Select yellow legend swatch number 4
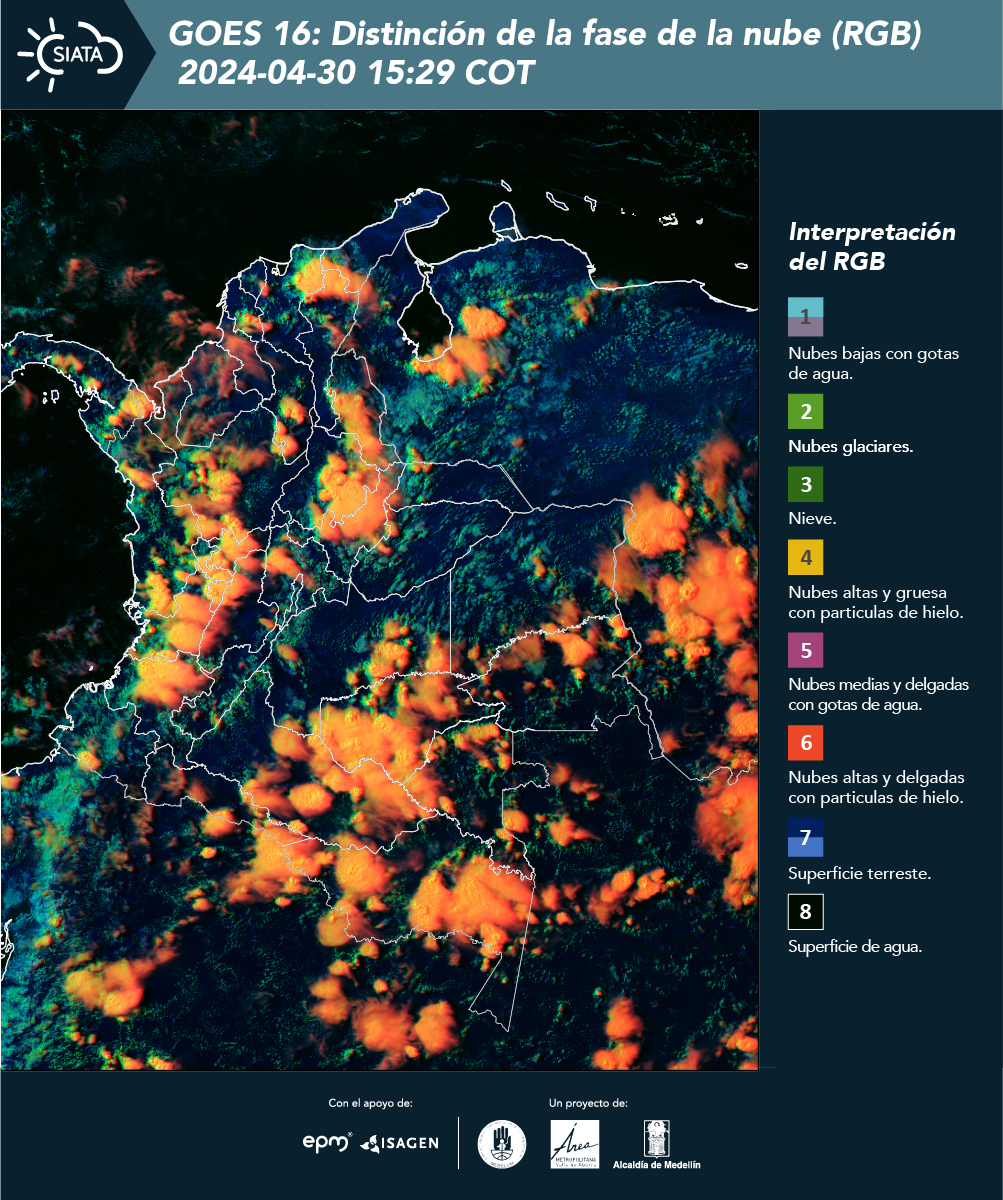 tap(805, 557)
